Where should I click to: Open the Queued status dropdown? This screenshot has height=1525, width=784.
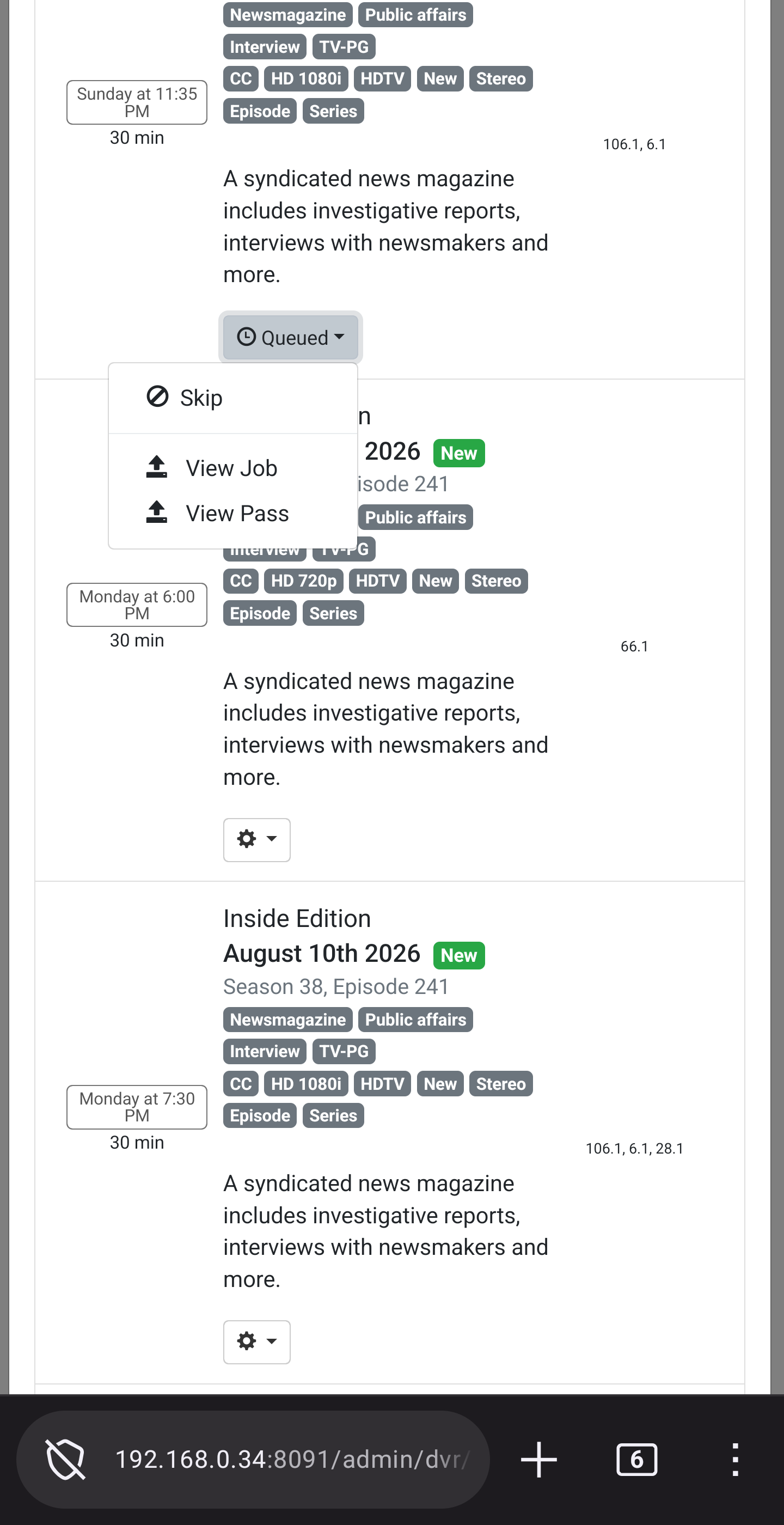click(x=290, y=338)
